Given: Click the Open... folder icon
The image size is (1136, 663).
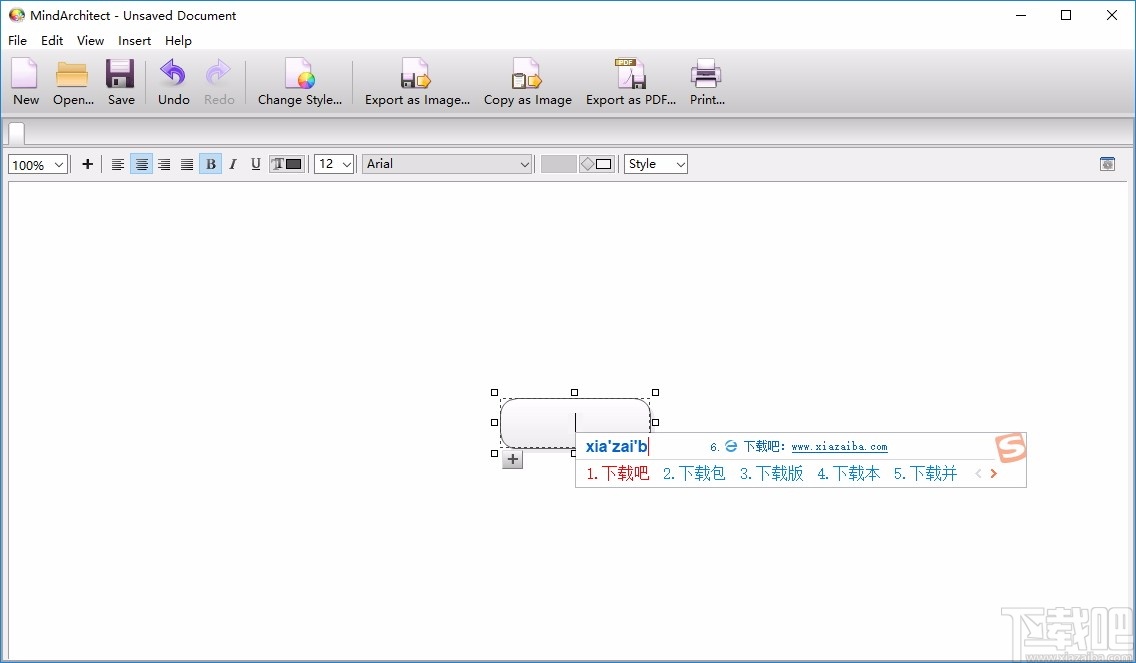Looking at the screenshot, I should point(72,82).
